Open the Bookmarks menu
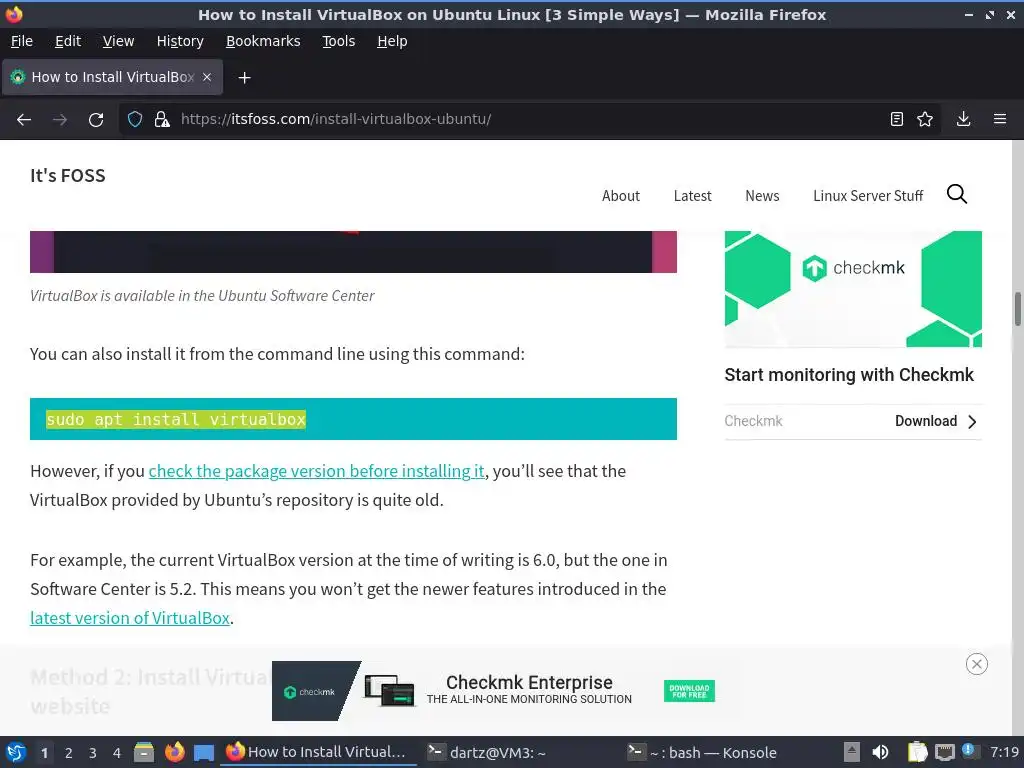The image size is (1024, 768). click(263, 41)
